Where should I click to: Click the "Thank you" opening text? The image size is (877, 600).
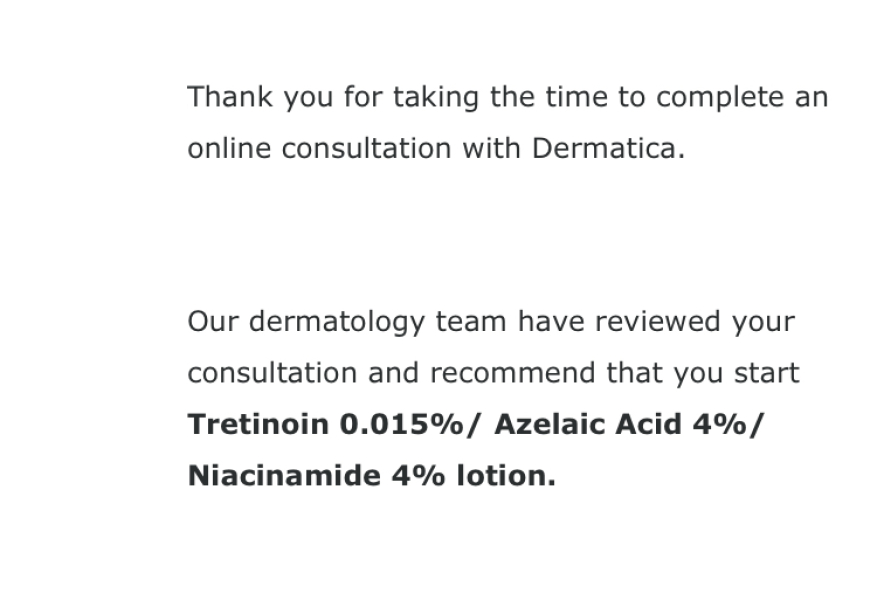coord(234,98)
